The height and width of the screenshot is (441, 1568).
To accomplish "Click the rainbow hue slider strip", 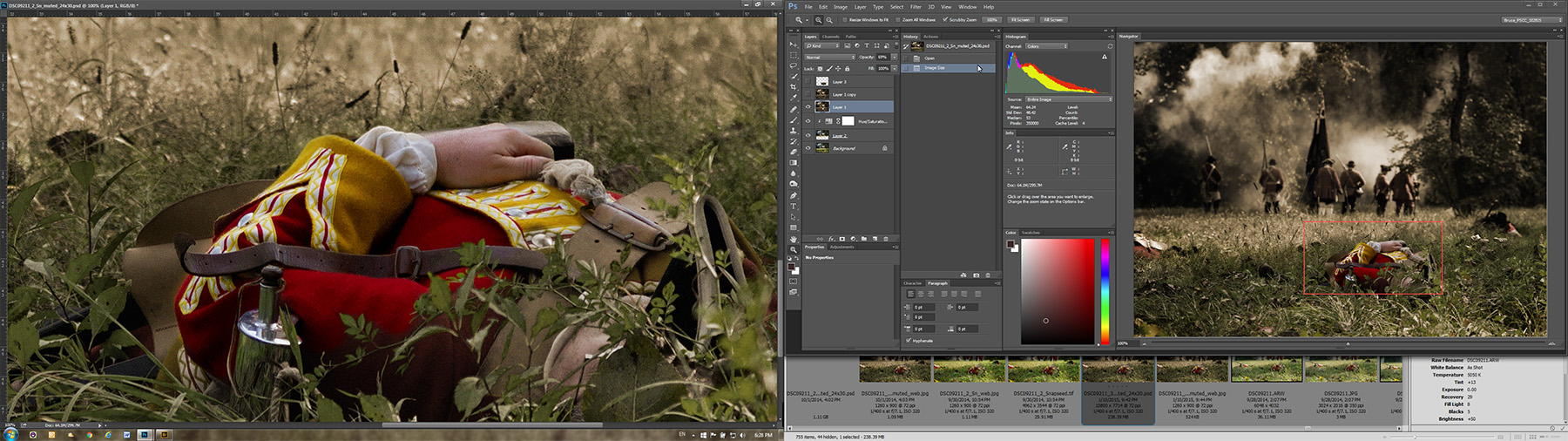I will (1105, 291).
